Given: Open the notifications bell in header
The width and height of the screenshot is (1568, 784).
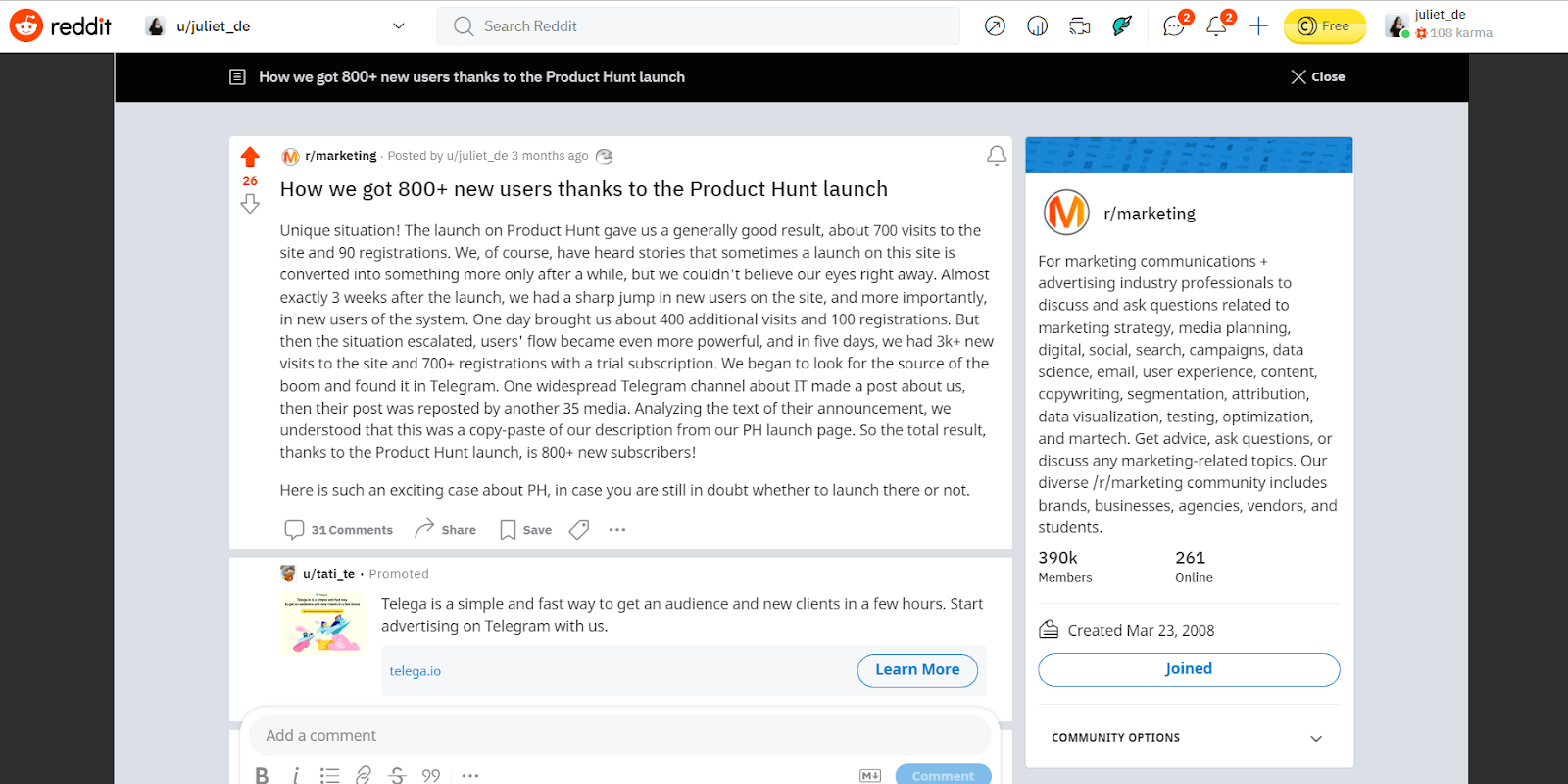Looking at the screenshot, I should pyautogui.click(x=1218, y=25).
